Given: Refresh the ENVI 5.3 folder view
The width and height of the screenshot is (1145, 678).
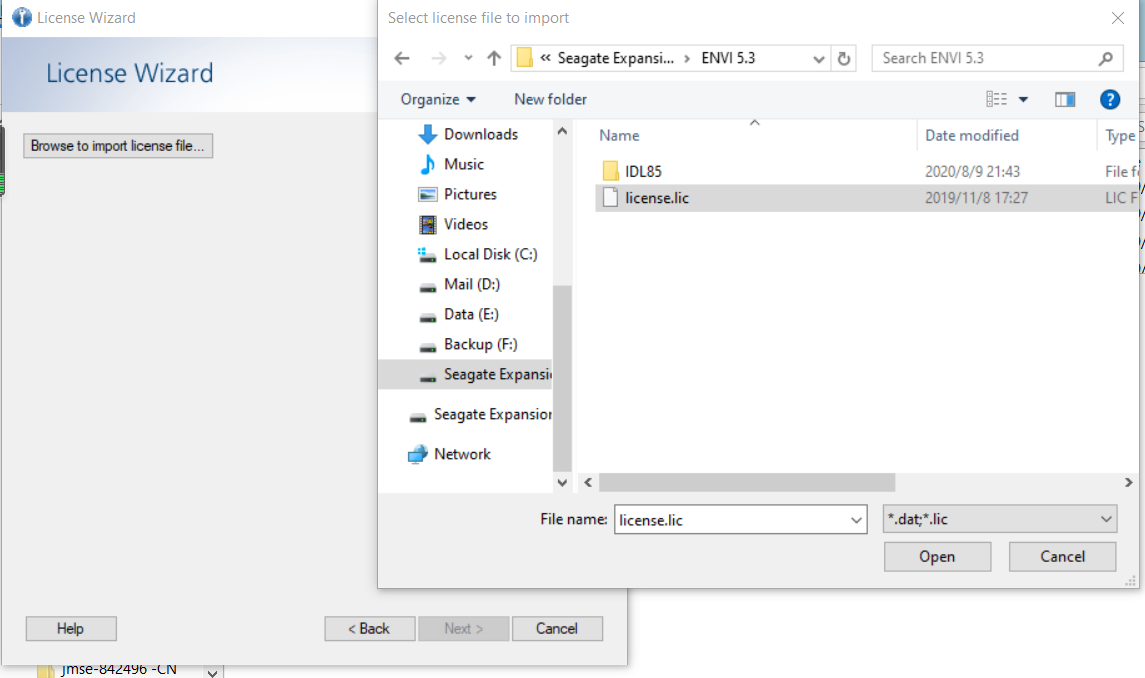Looking at the screenshot, I should click(844, 58).
